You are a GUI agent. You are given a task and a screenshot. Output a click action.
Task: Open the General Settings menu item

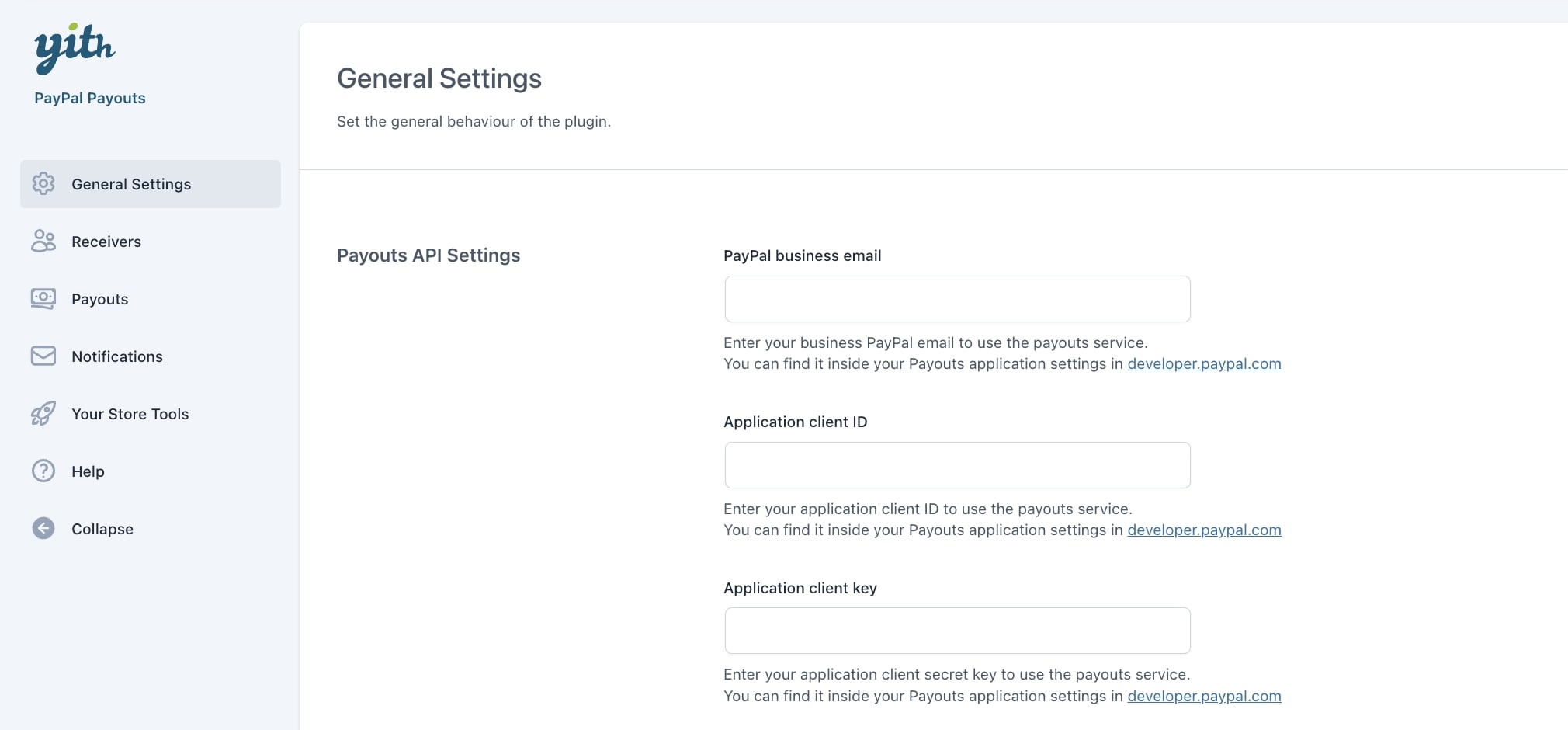(151, 184)
